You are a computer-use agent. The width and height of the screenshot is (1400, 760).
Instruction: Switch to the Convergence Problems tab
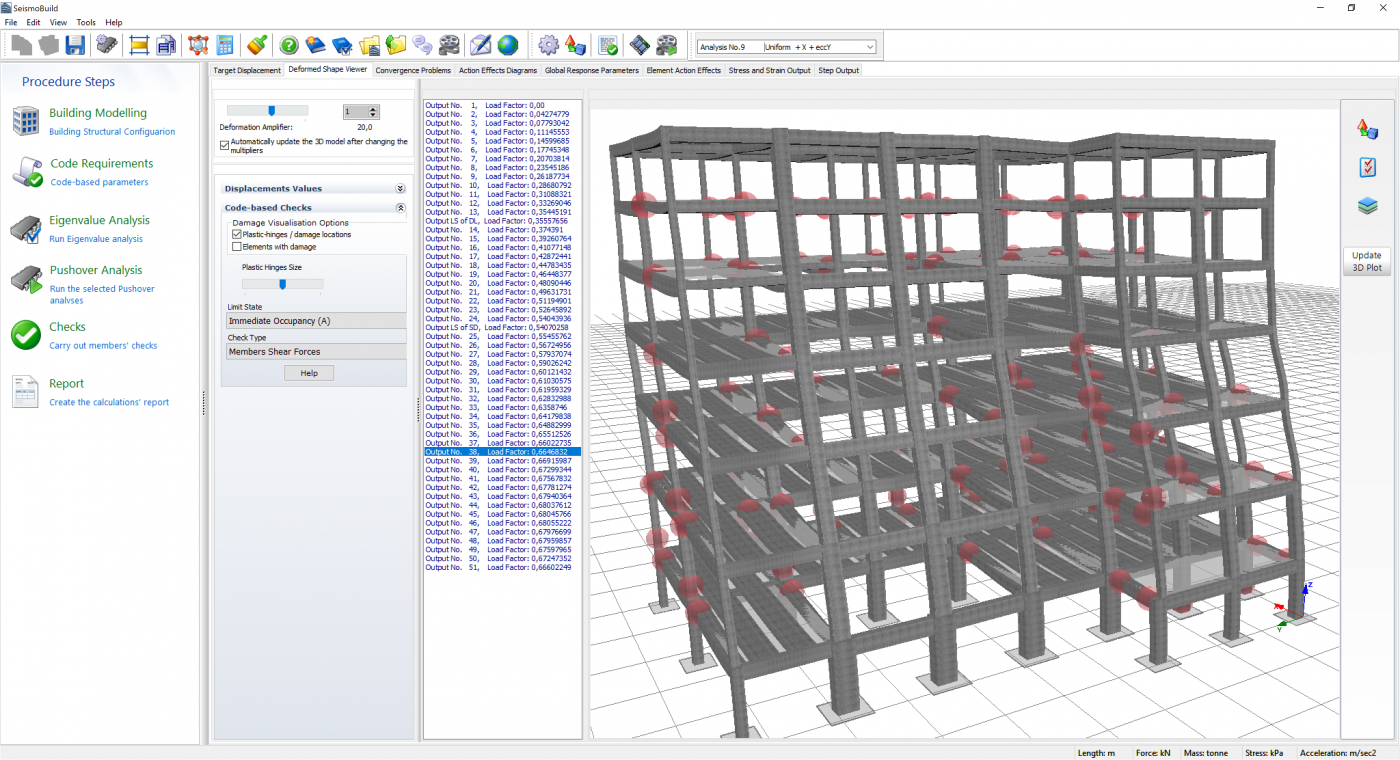coord(413,70)
